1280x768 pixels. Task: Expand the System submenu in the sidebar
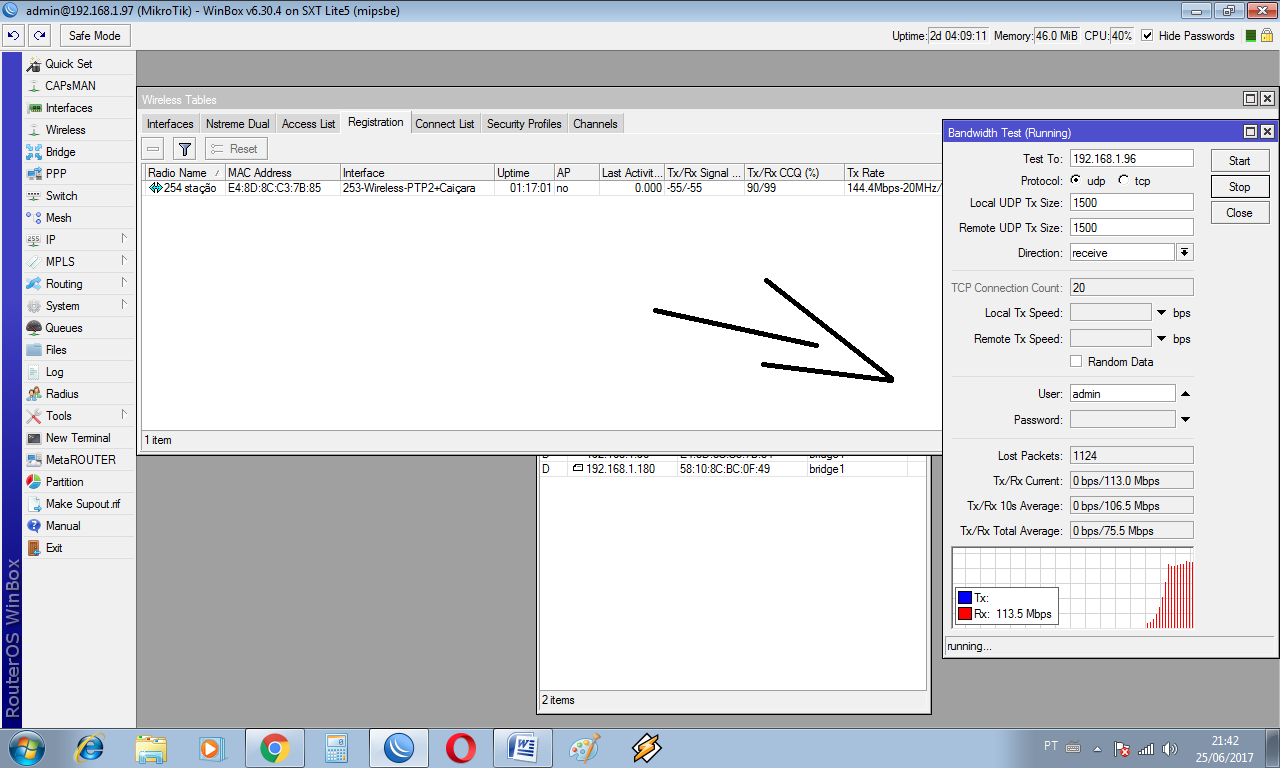(x=125, y=305)
